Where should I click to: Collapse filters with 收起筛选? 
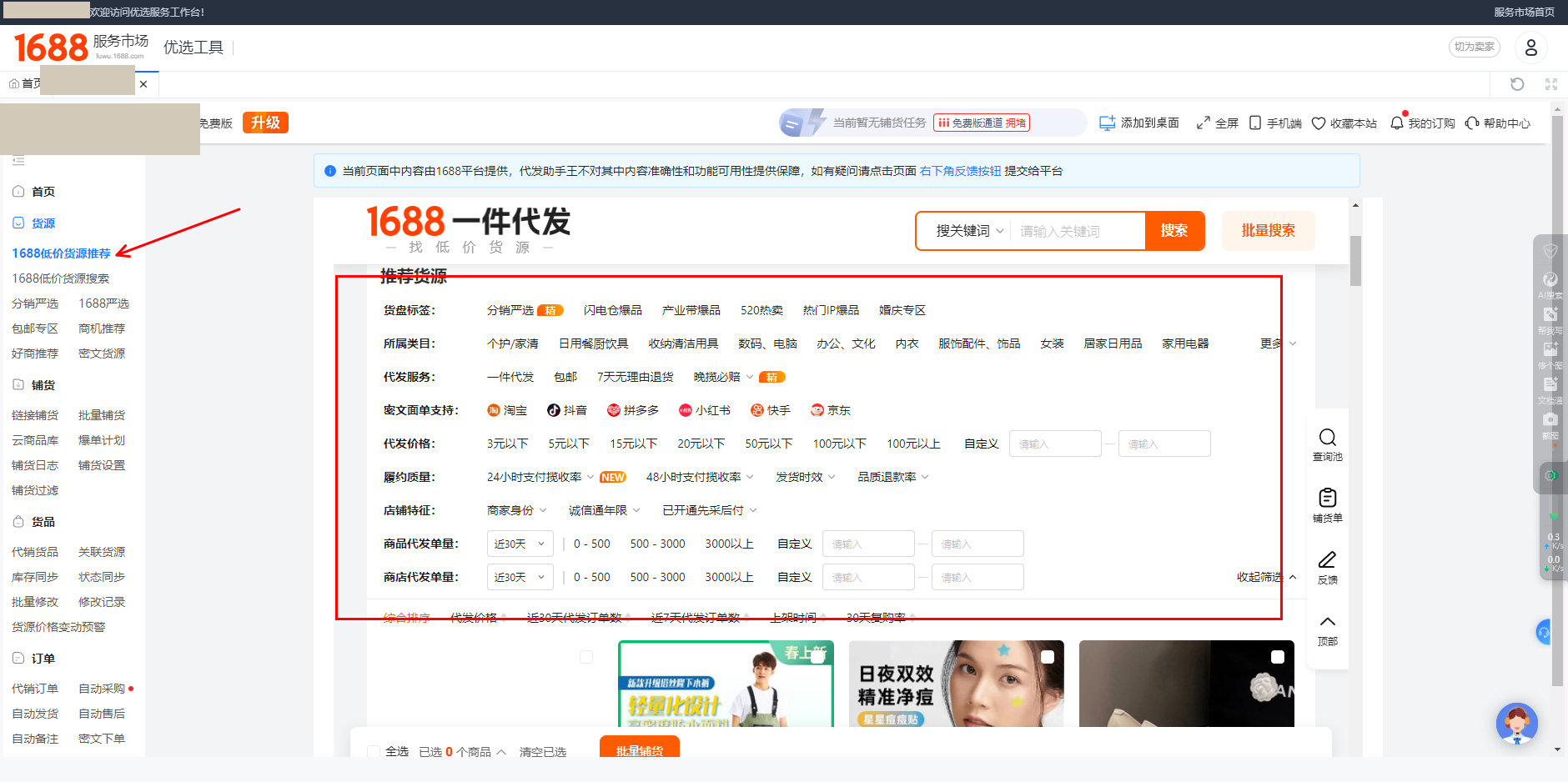click(1266, 577)
